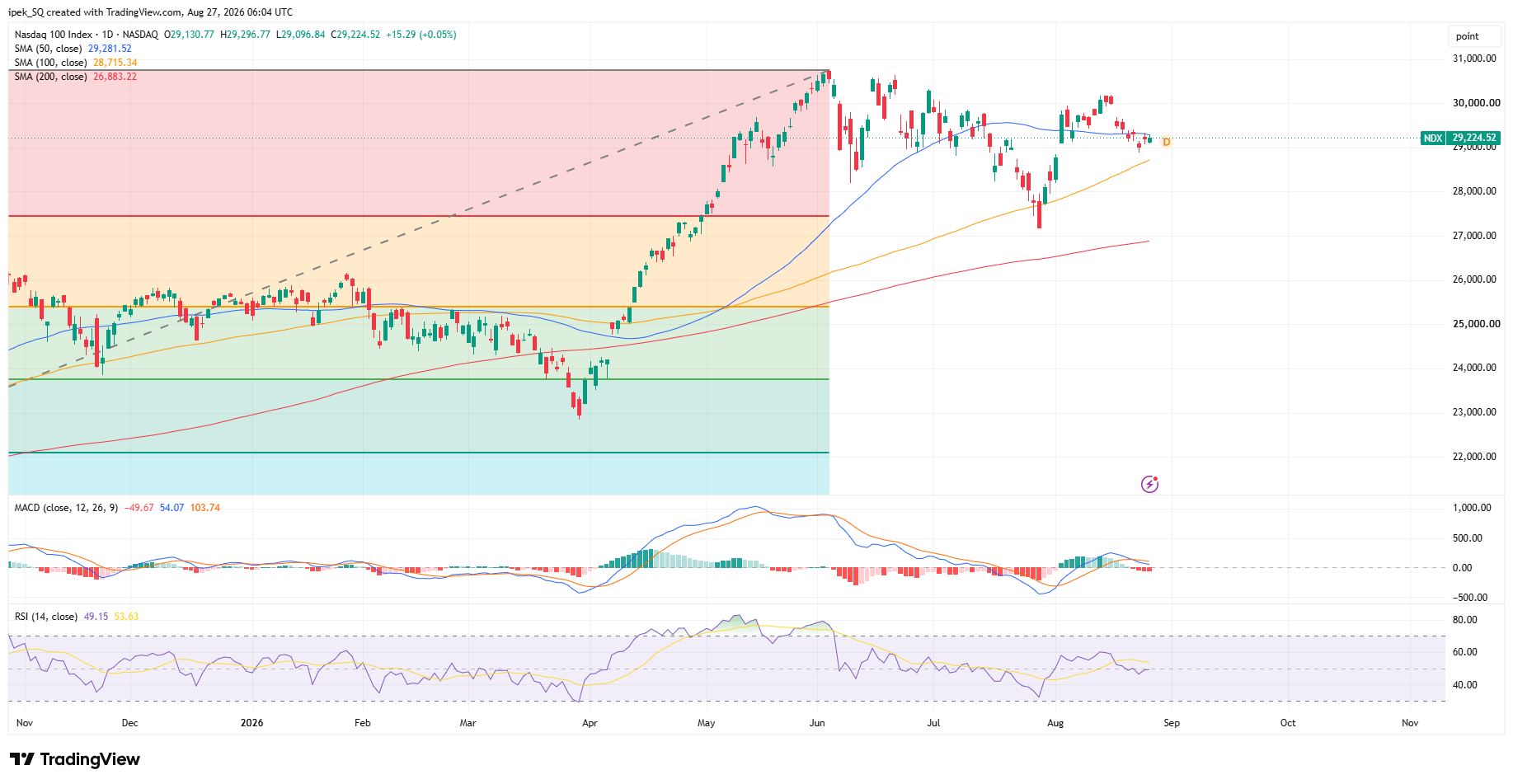The image size is (1513, 784).
Task: Click the MACD signal value "103.74"
Action: point(205,508)
